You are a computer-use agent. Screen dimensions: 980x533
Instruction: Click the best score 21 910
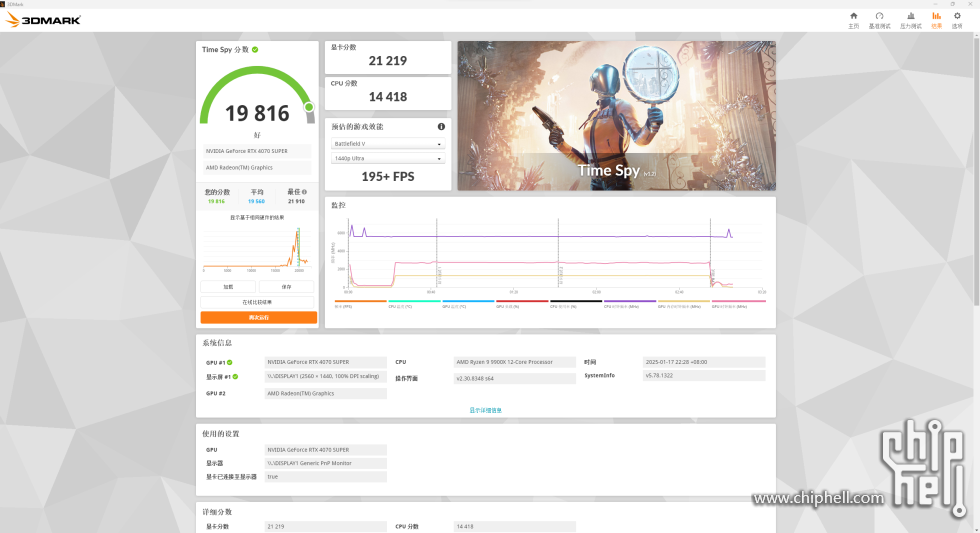pyautogui.click(x=296, y=201)
